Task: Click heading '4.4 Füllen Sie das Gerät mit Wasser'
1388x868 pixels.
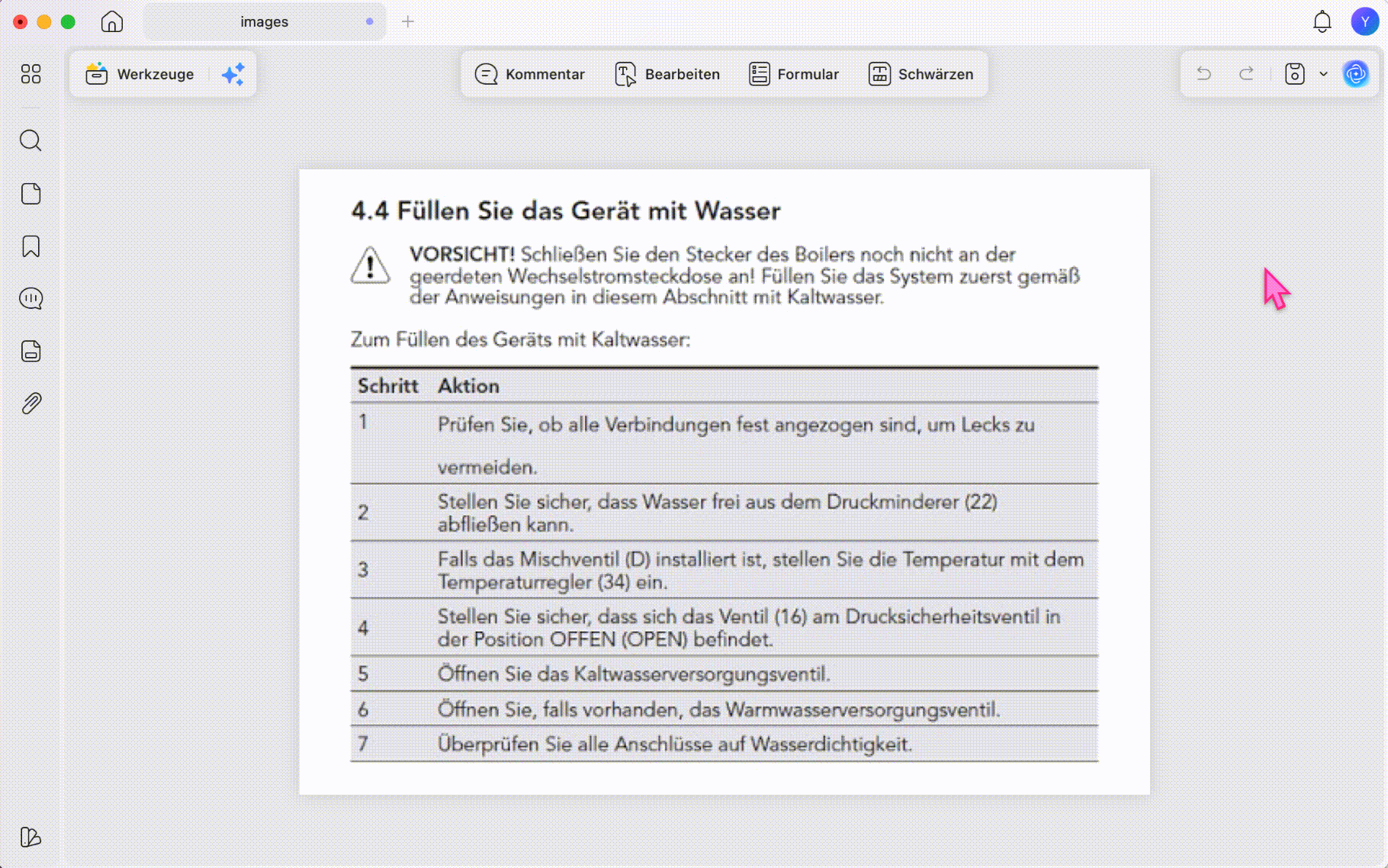Action: click(x=566, y=211)
